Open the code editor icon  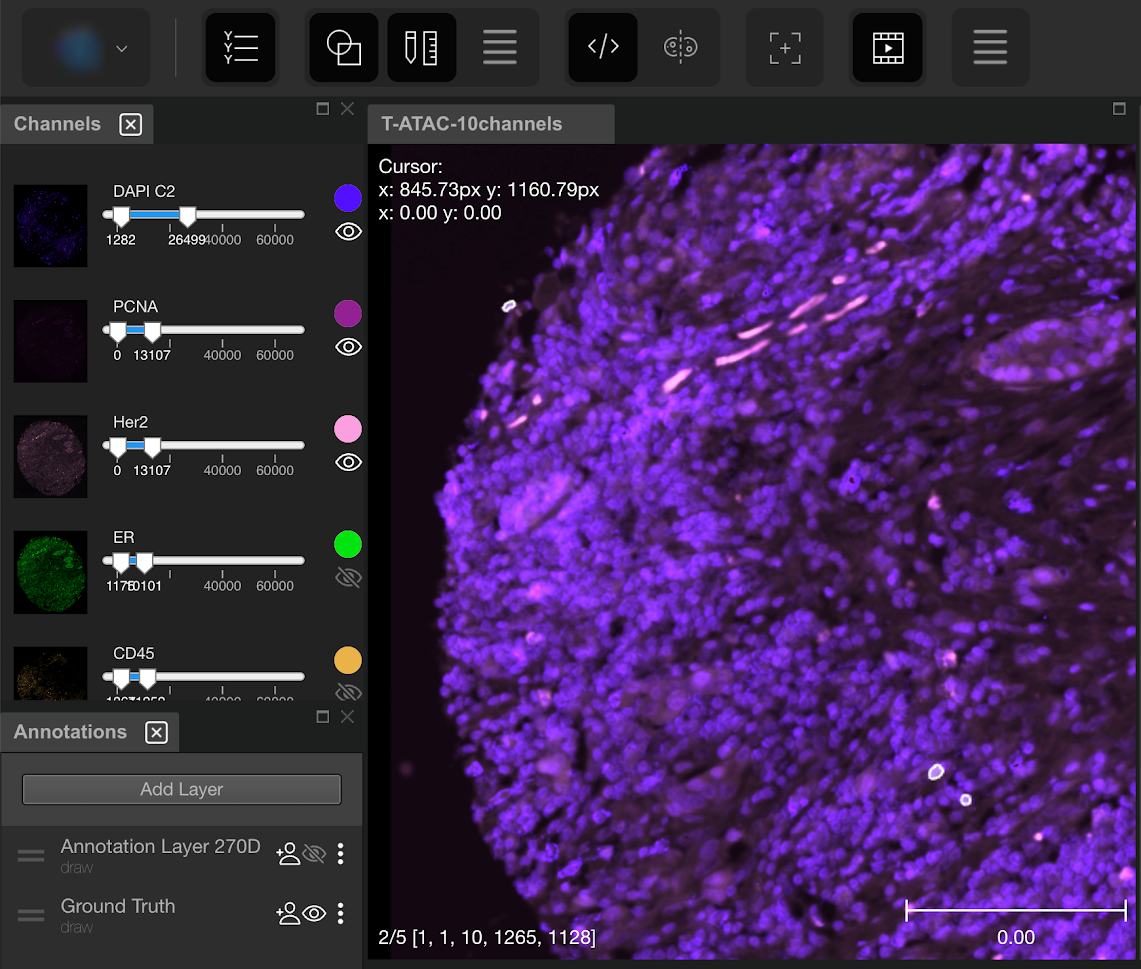tap(603, 47)
